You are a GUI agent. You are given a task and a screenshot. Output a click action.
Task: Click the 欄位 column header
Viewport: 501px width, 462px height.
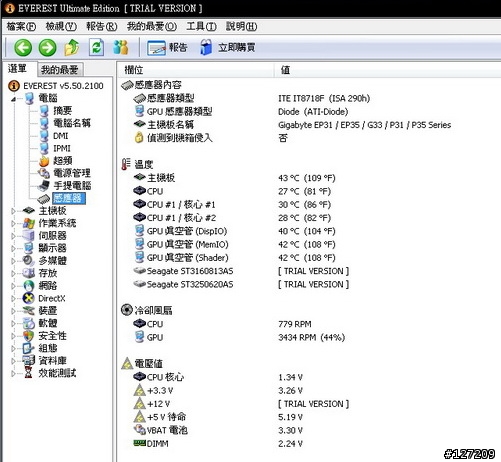(x=196, y=70)
